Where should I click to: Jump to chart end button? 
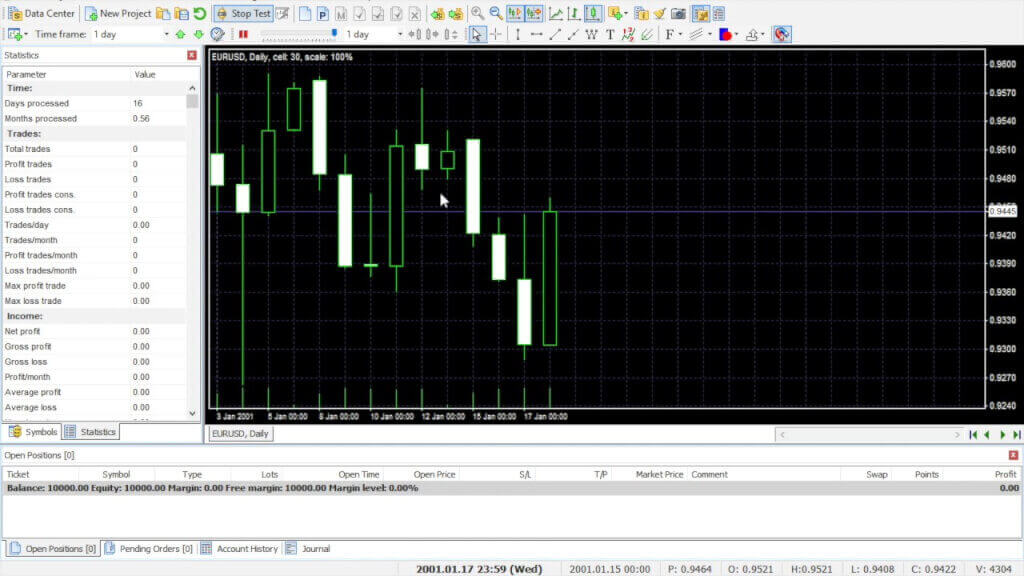click(x=1017, y=434)
